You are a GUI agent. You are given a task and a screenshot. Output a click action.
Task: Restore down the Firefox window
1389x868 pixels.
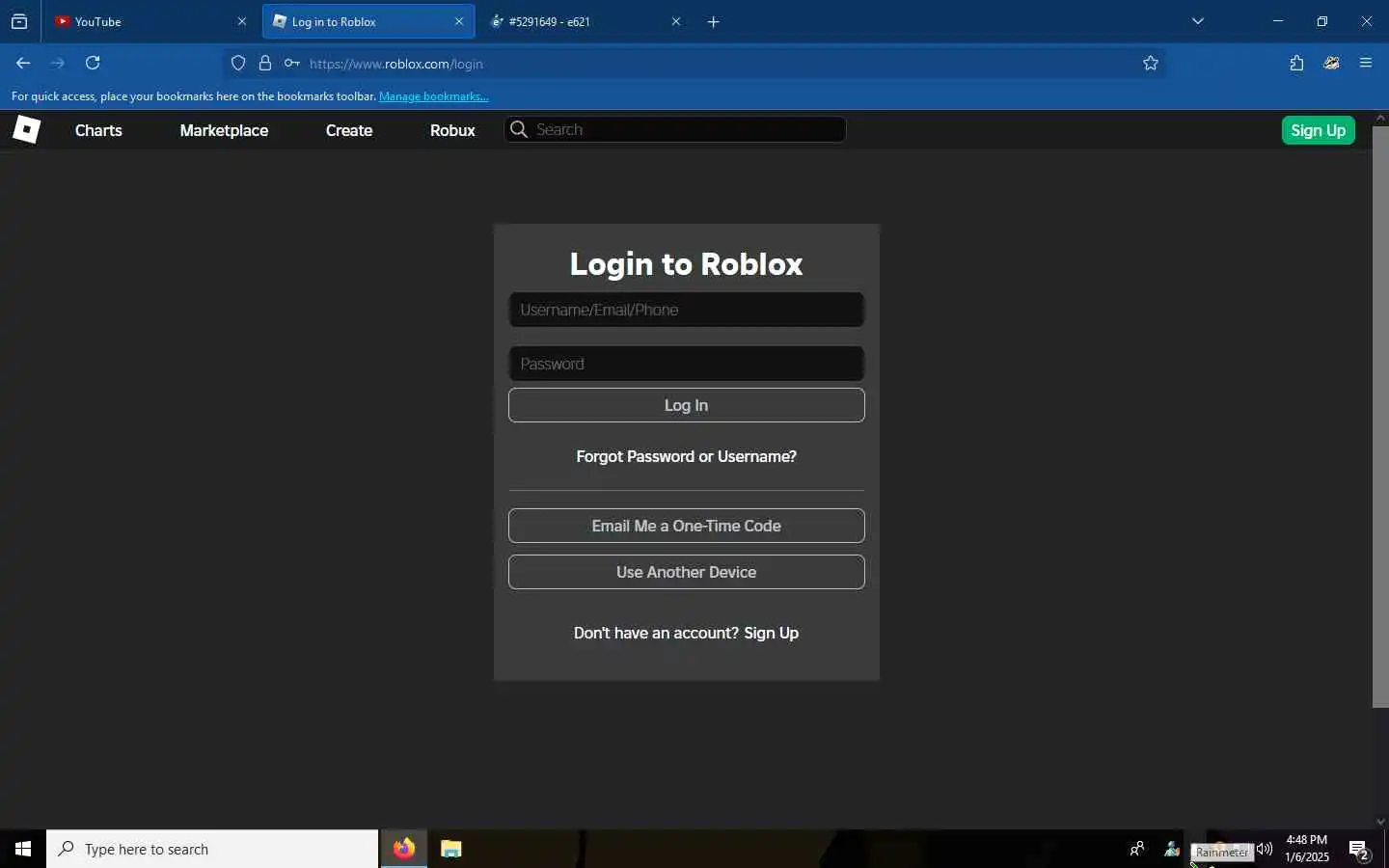[1322, 21]
